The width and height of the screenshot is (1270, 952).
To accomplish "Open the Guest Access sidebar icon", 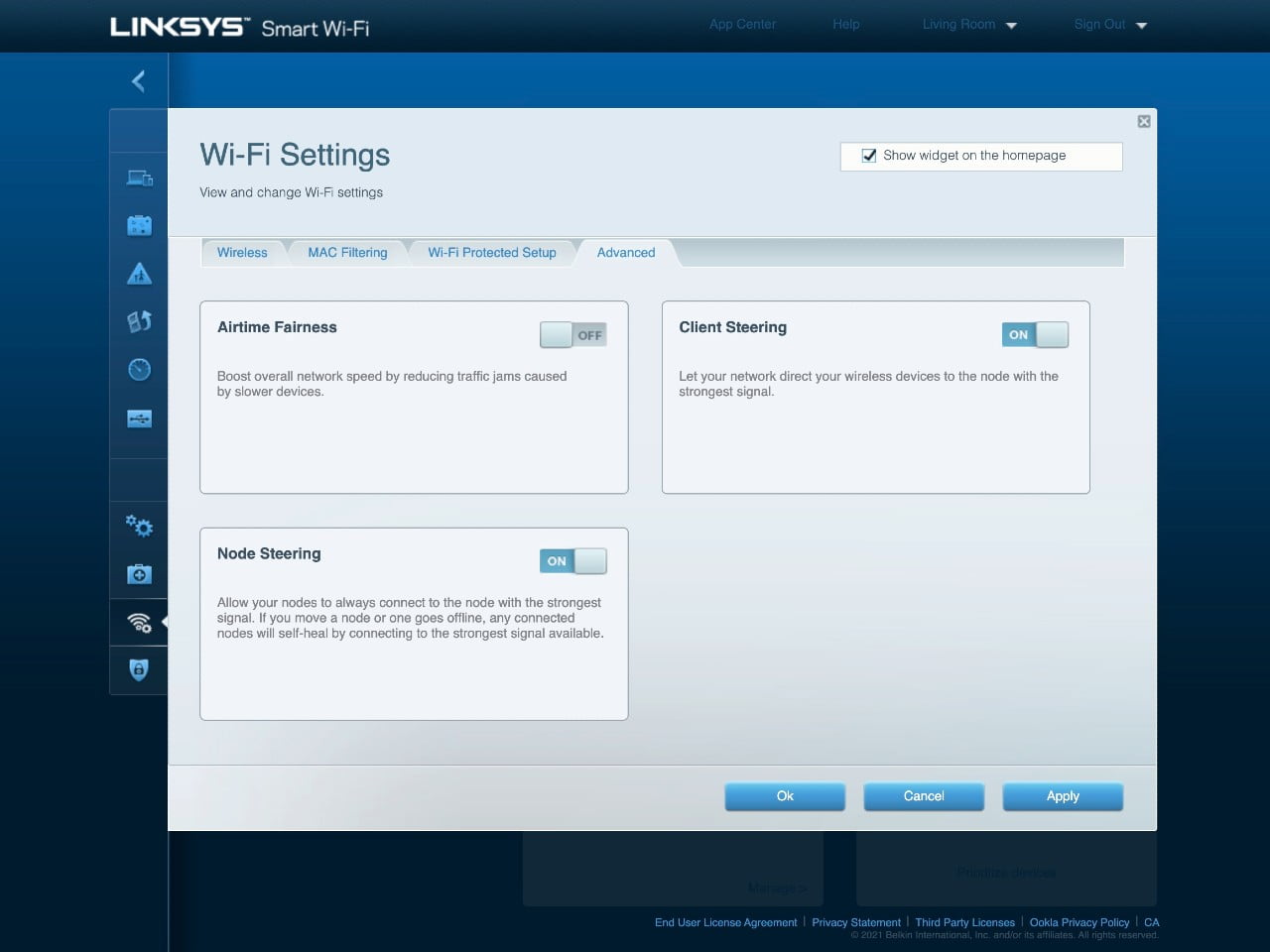I will [139, 226].
